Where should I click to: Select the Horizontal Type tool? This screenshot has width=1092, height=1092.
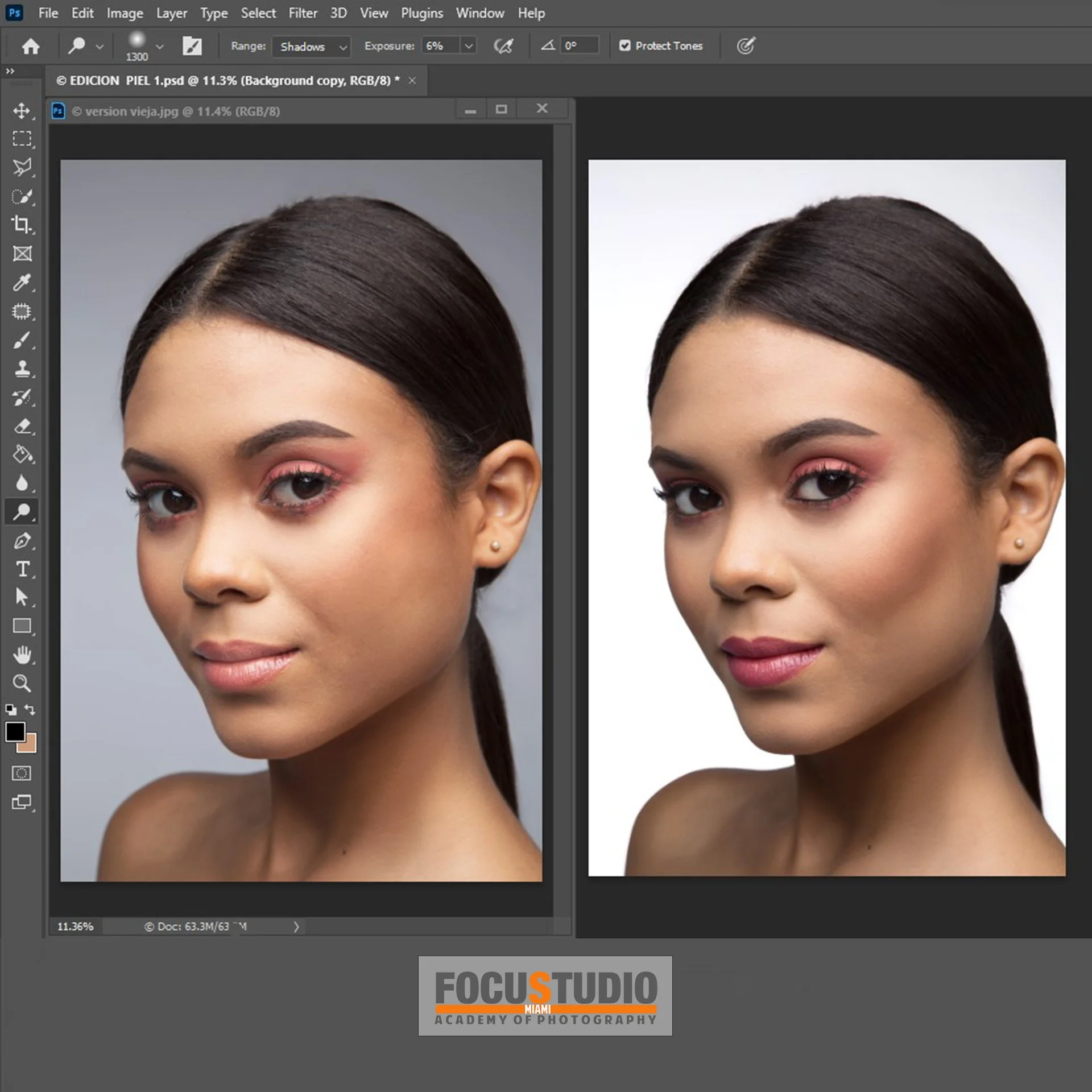[22, 569]
